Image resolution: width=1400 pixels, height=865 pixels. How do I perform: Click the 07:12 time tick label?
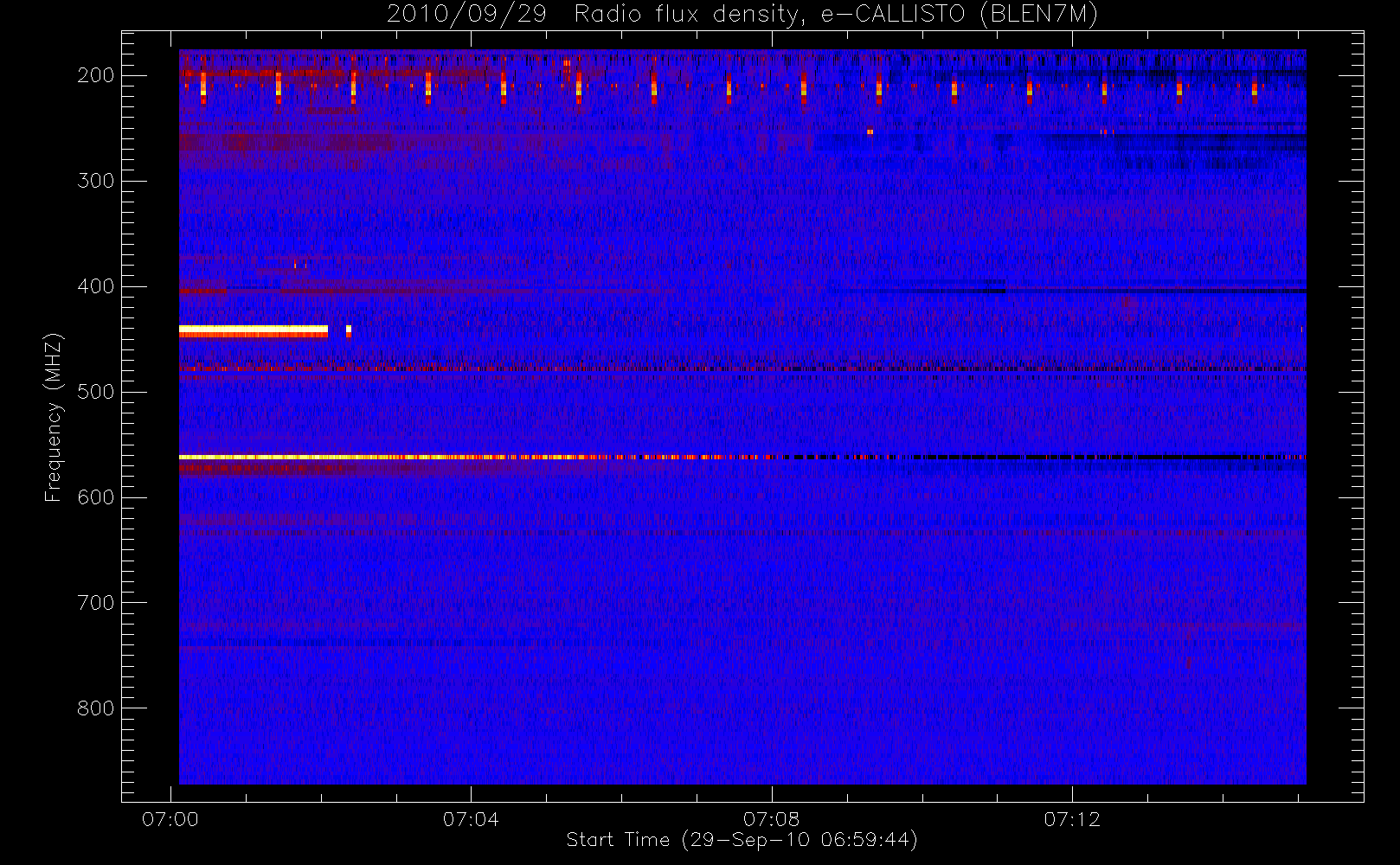(1072, 819)
